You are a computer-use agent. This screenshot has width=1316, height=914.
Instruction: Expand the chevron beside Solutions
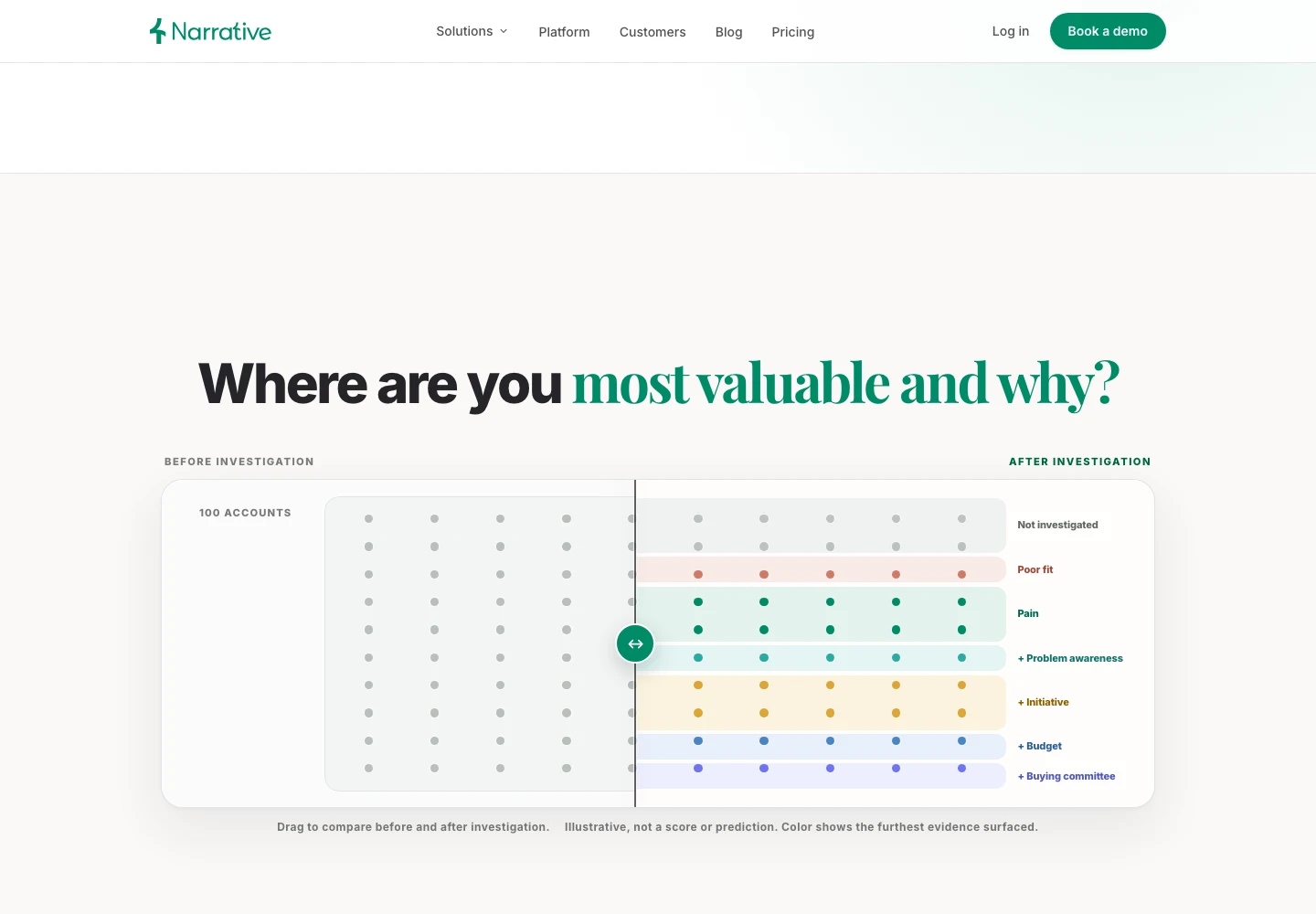[504, 31]
